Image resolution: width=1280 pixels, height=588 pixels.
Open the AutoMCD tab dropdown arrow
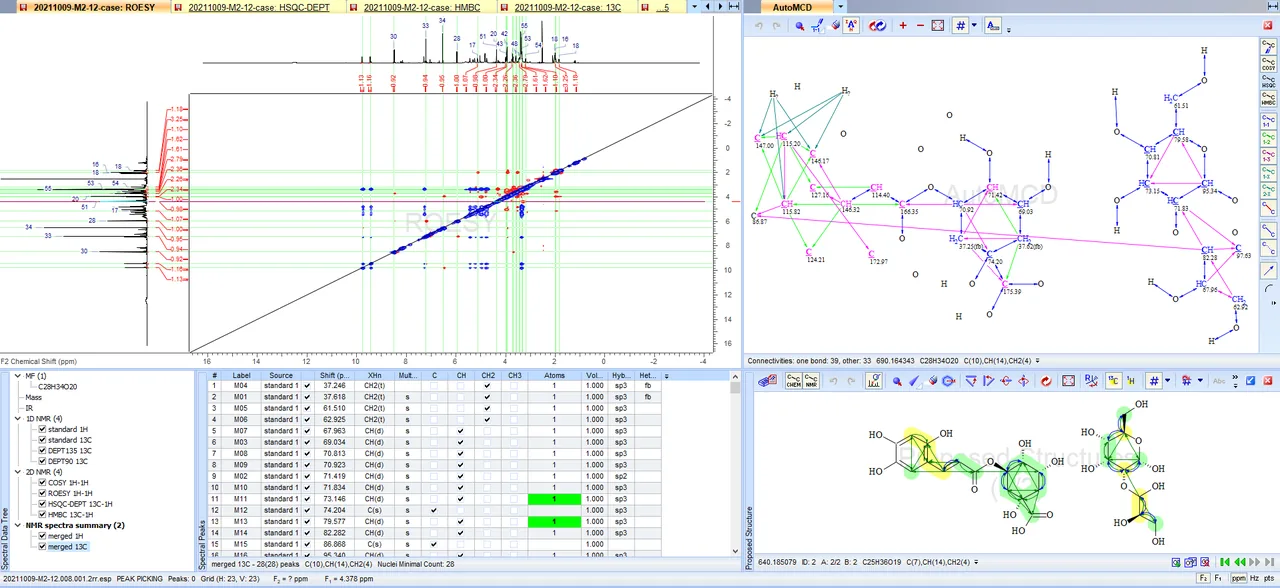[x=841, y=7]
